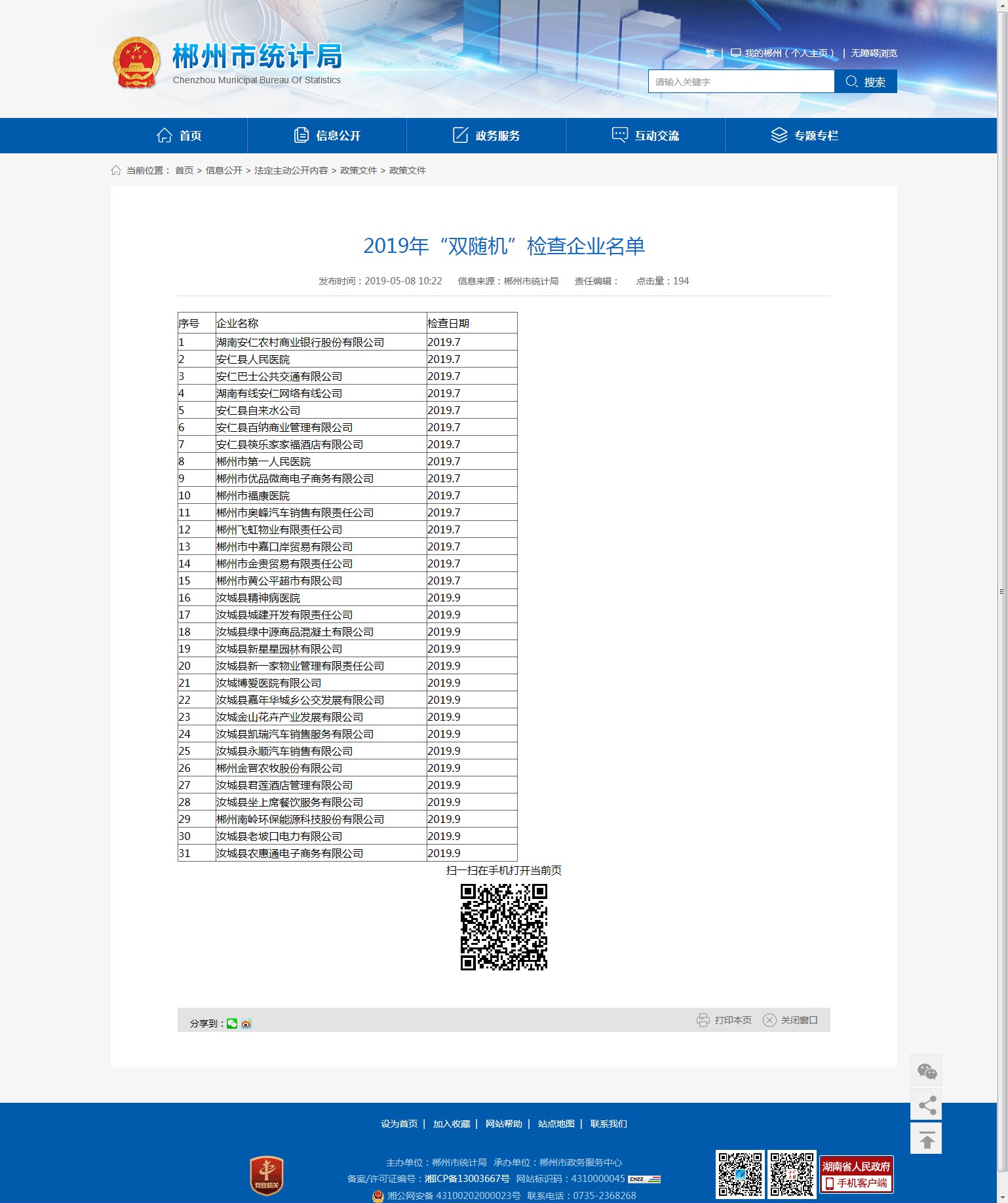Open the 政务服务 navigation tab
The height and width of the screenshot is (1203, 1008).
tap(486, 136)
